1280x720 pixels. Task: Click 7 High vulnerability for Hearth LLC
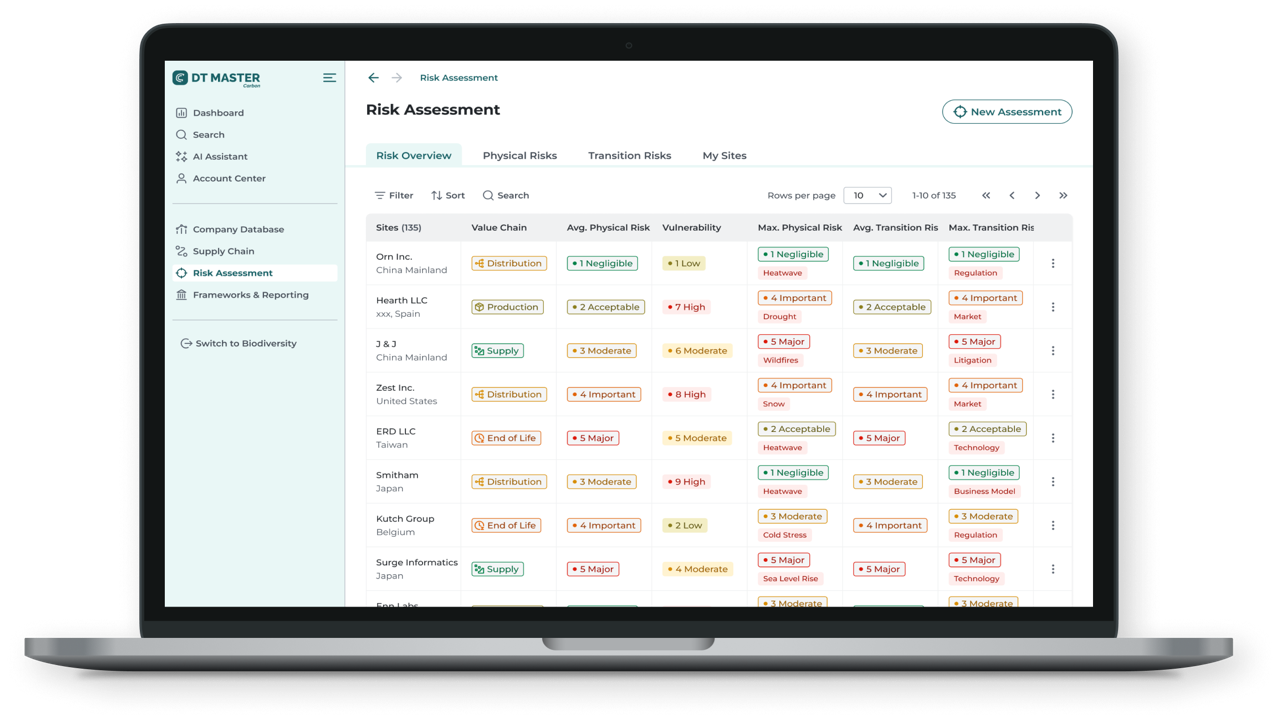point(686,307)
